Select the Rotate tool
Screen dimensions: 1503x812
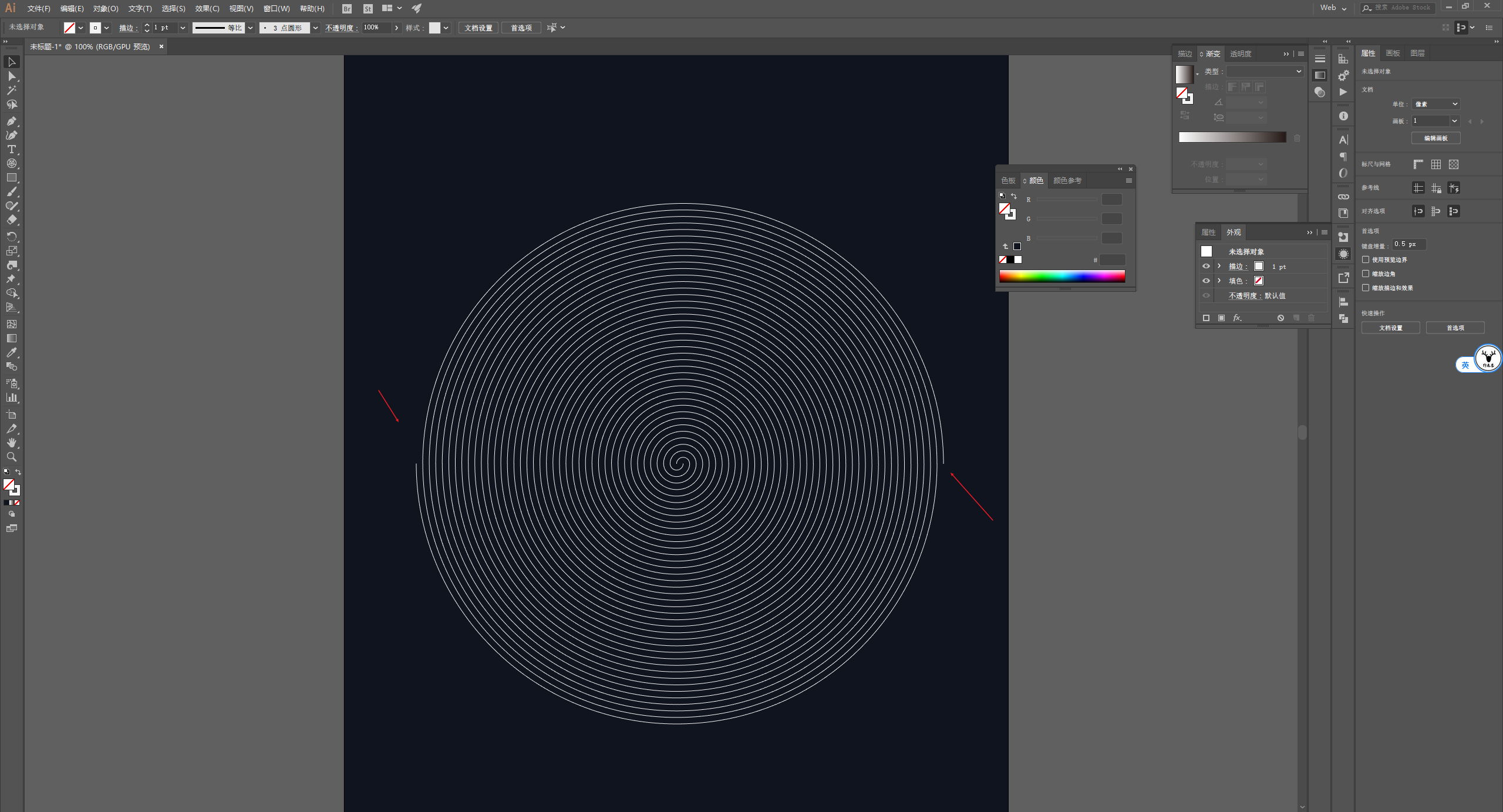click(11, 236)
